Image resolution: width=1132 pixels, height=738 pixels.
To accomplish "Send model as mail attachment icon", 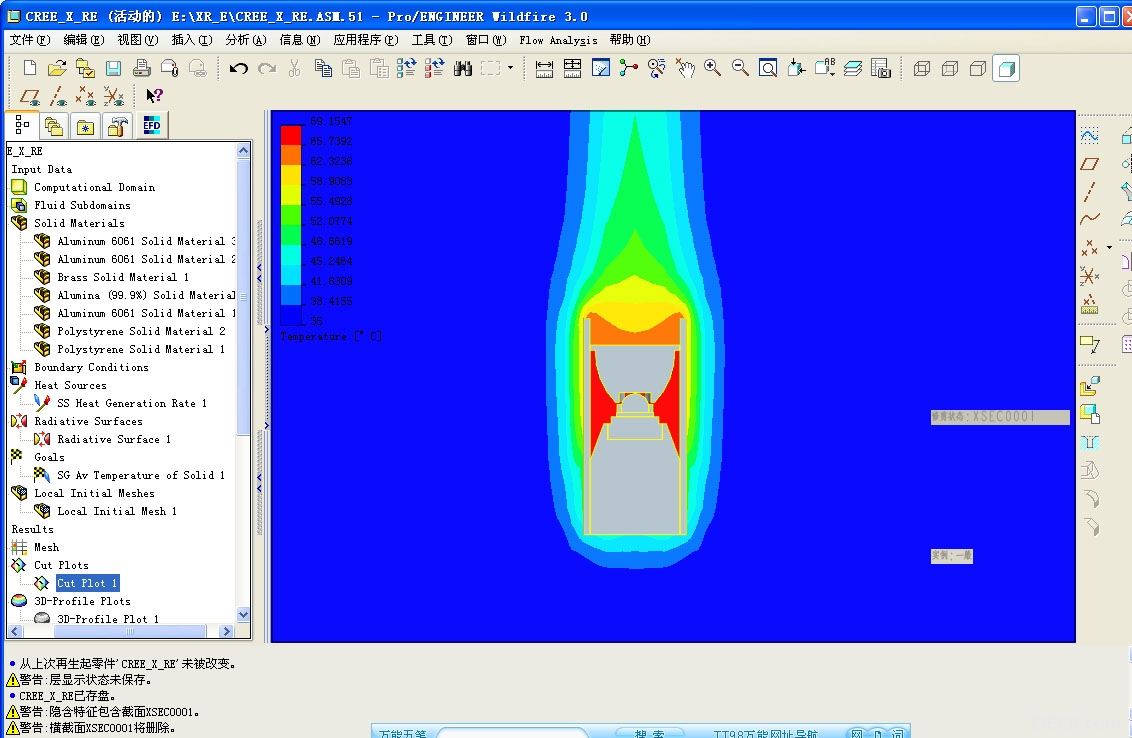I will coord(170,69).
